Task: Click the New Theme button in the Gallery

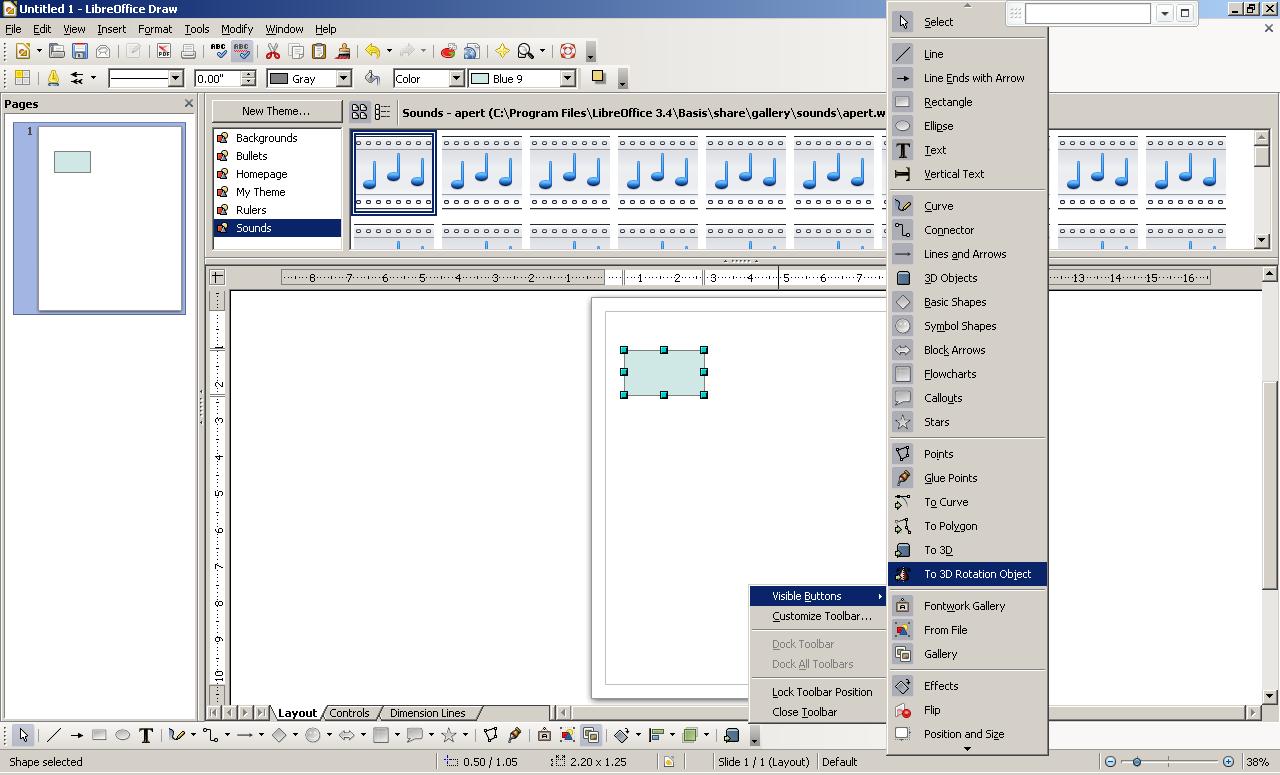Action: 277,110
